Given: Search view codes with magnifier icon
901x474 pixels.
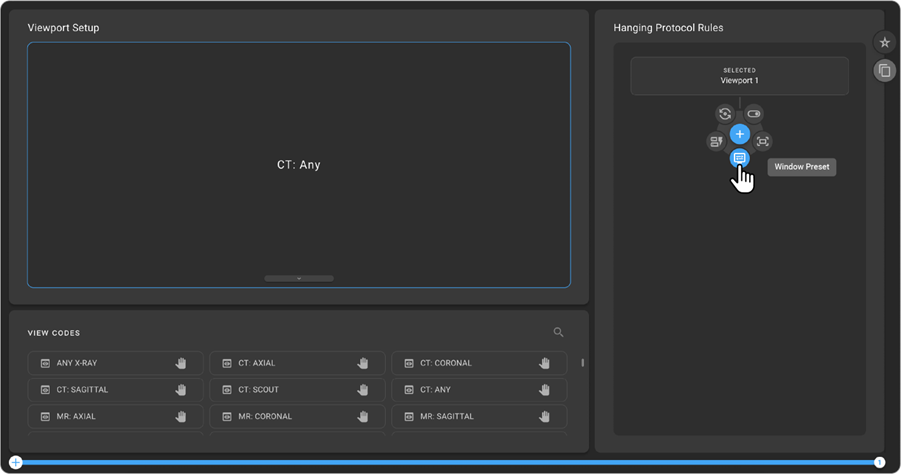Looking at the screenshot, I should pyautogui.click(x=558, y=332).
